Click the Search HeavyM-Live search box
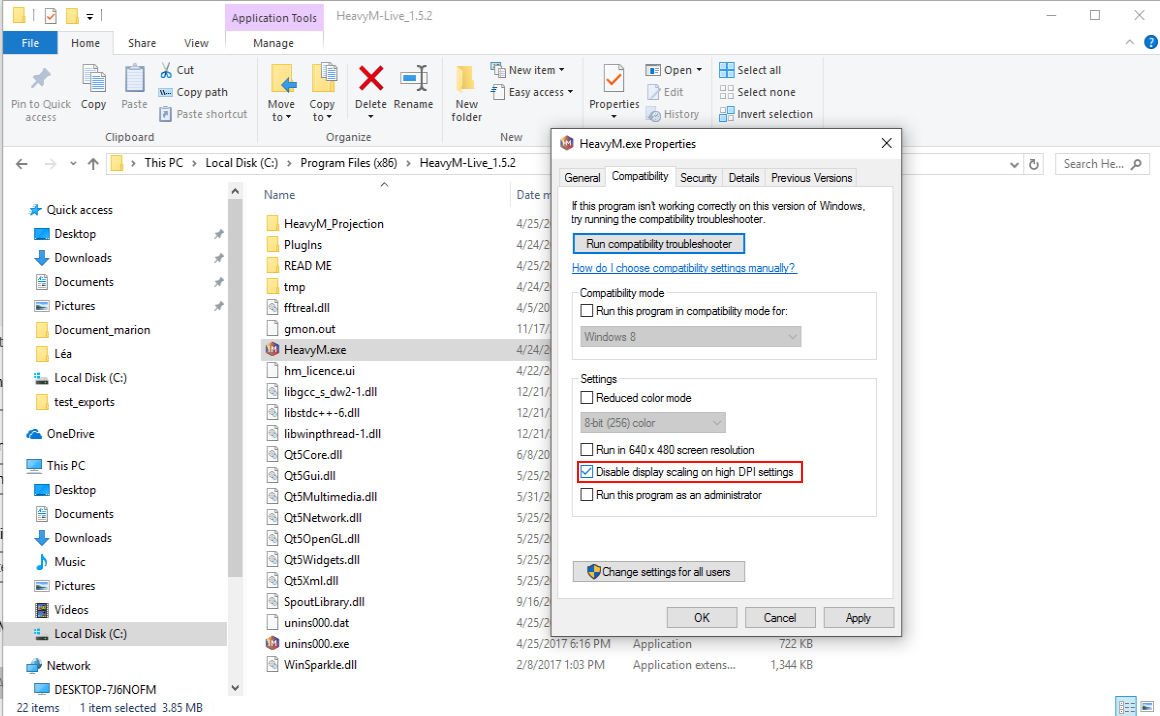 coord(1102,164)
